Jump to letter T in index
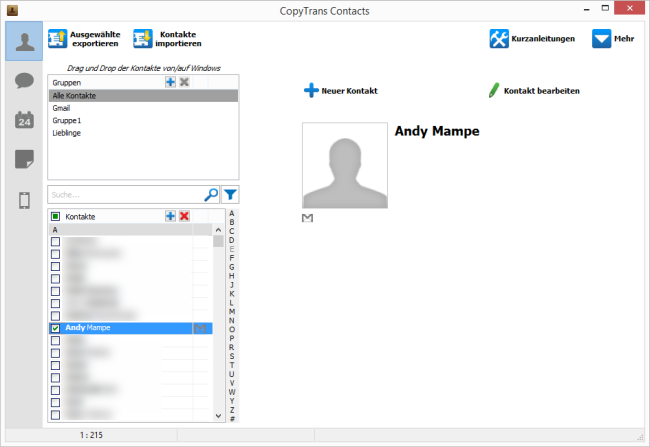The height and width of the screenshot is (447, 650). pos(232,365)
